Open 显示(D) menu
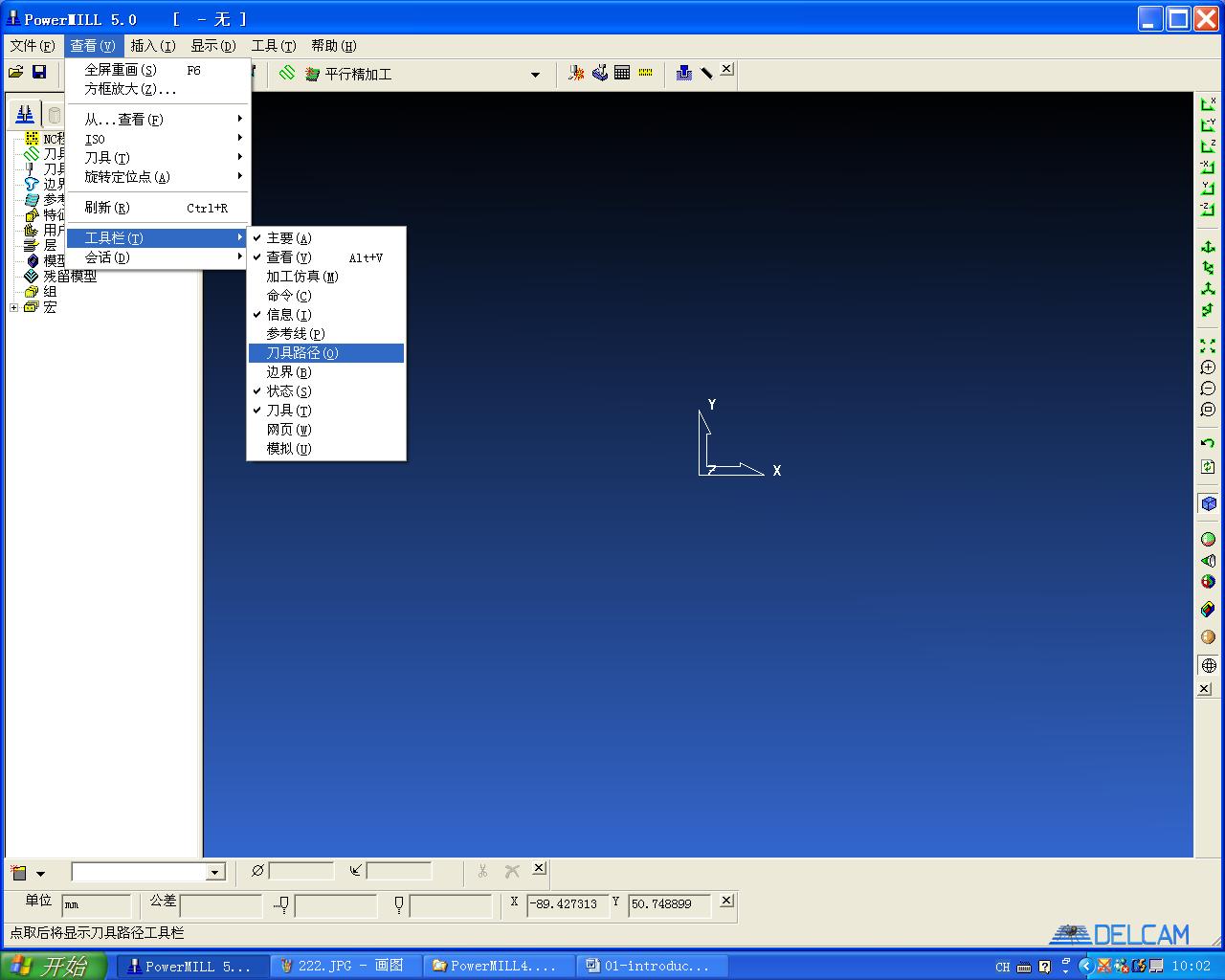The image size is (1225, 980). tap(212, 46)
